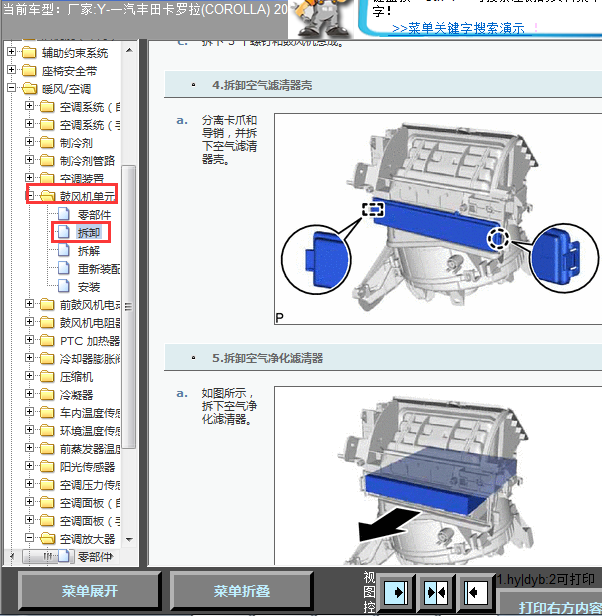This screenshot has width=602, height=616.
Task: Collapse the 暖风/空调 folder node
Action: pyautogui.click(x=12, y=88)
